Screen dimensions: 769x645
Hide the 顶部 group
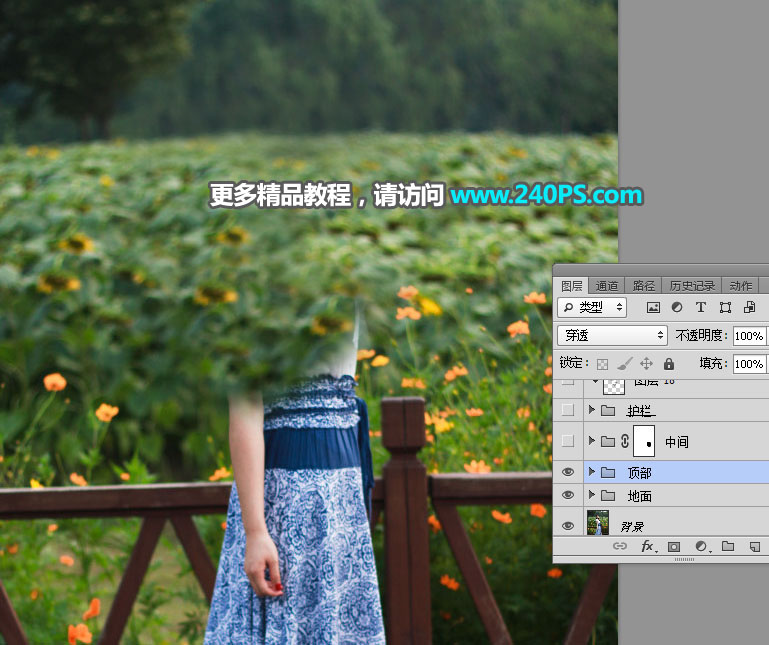[568, 472]
